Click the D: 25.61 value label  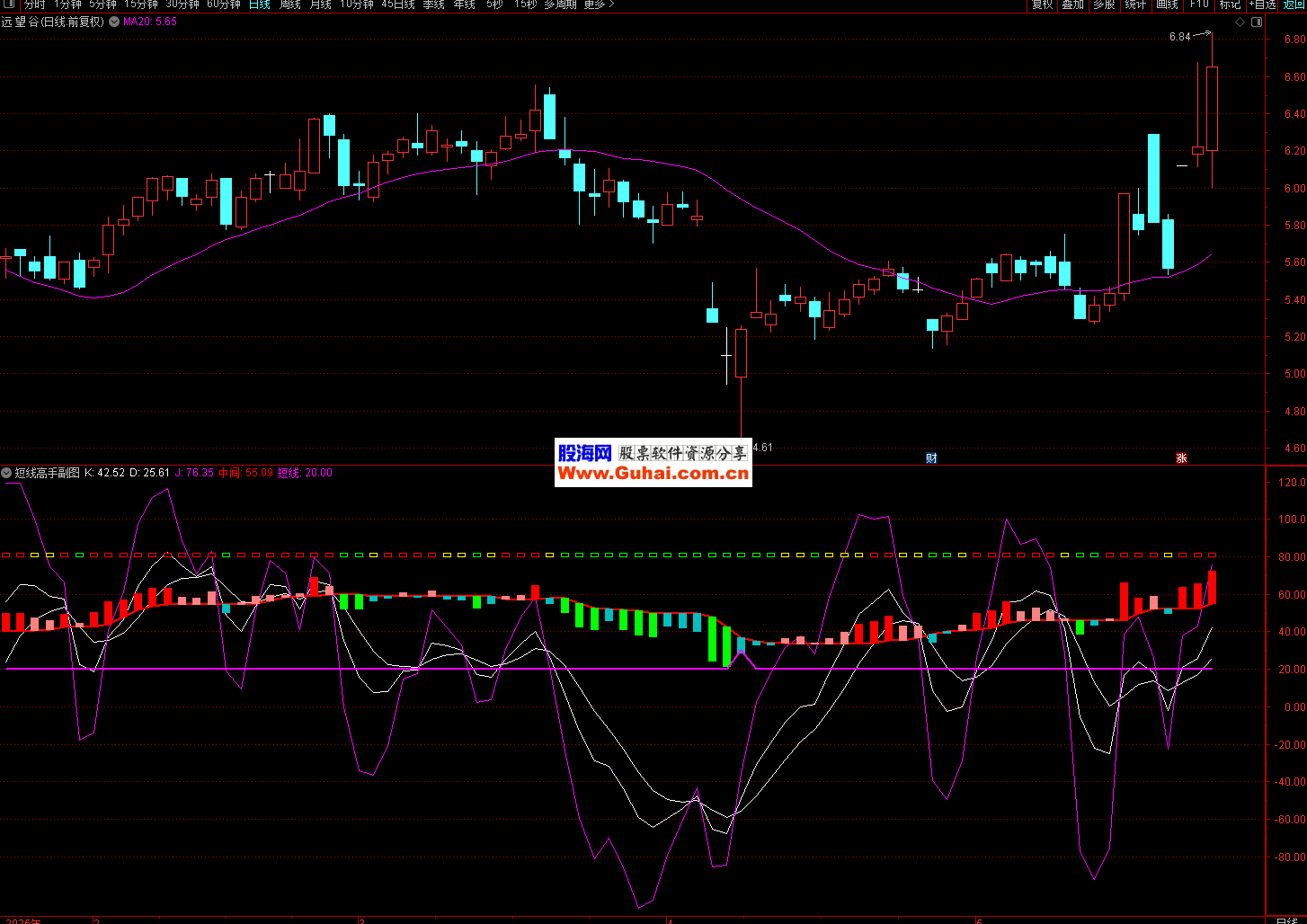(x=150, y=473)
